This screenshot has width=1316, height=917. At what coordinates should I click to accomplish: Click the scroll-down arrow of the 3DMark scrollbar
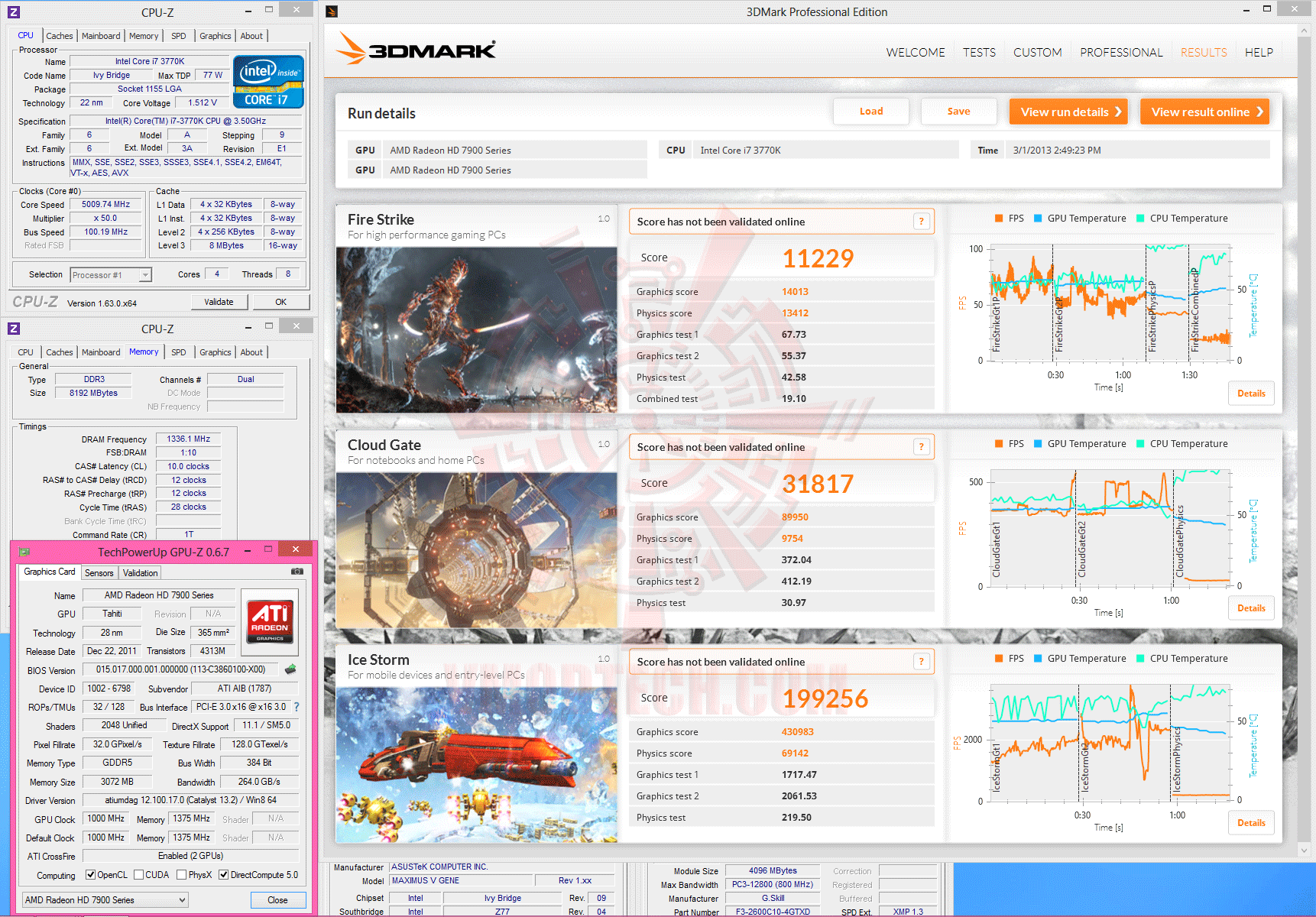click(1304, 850)
